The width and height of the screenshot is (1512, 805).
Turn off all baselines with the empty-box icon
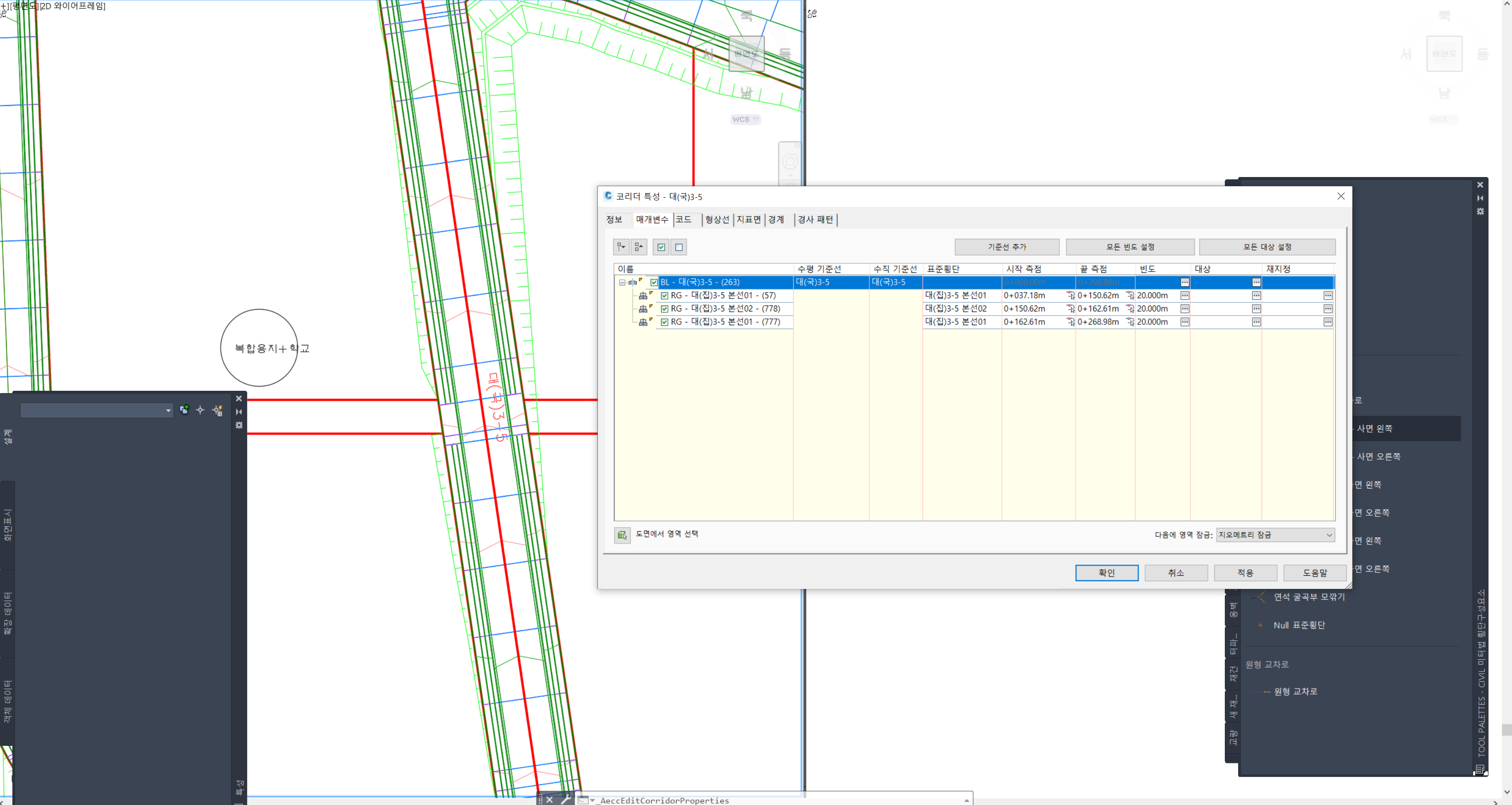coord(678,247)
